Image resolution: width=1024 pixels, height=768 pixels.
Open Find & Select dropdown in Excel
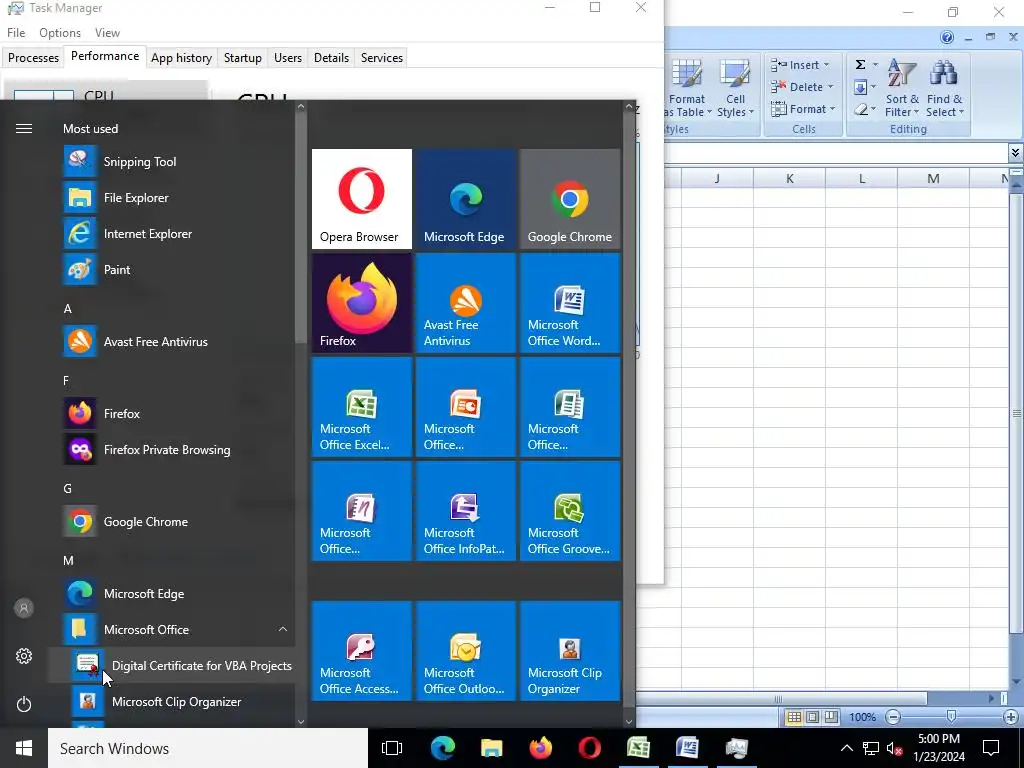click(944, 88)
